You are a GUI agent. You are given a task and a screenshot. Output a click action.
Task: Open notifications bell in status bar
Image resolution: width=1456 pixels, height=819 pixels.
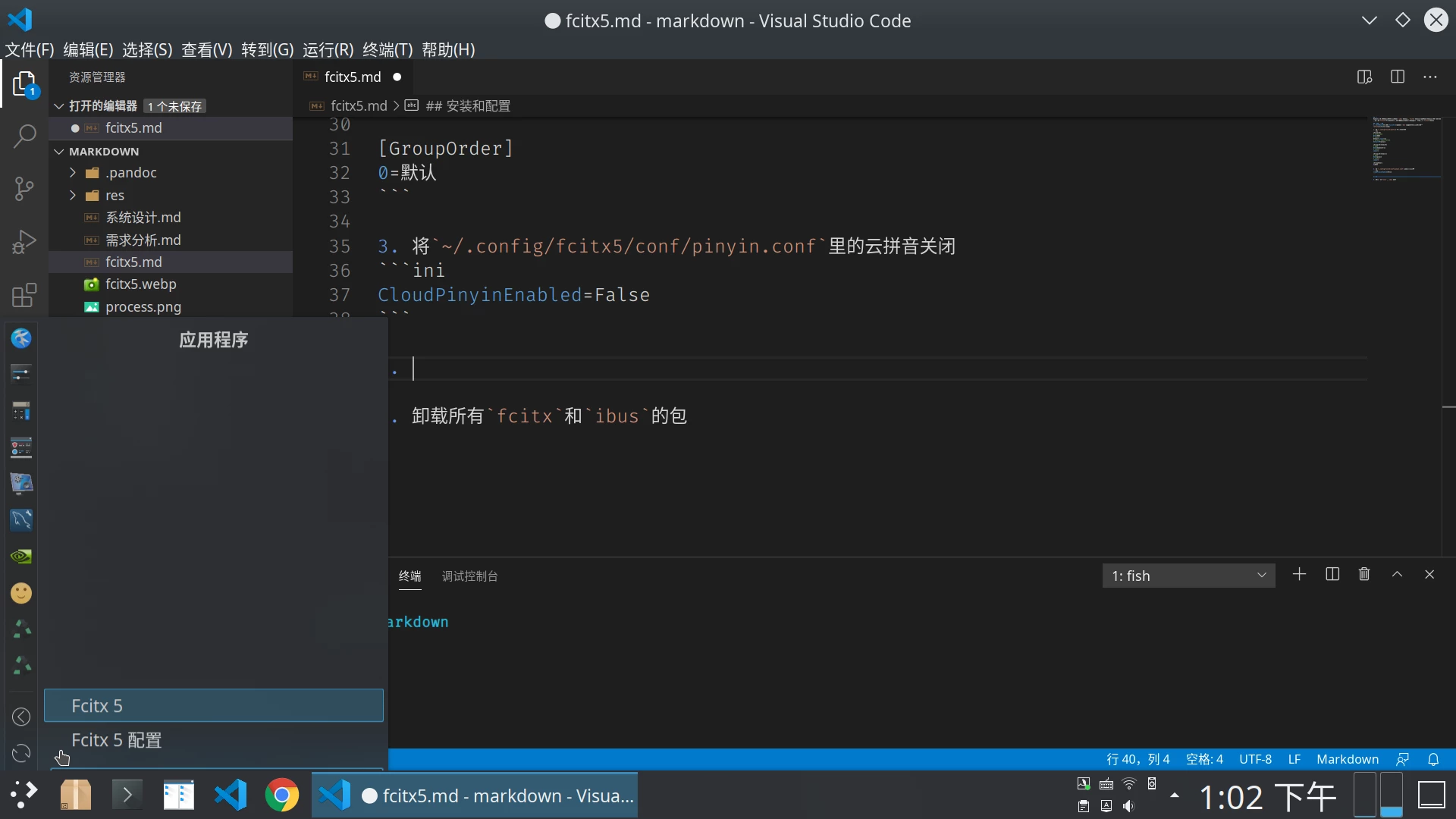click(1433, 759)
